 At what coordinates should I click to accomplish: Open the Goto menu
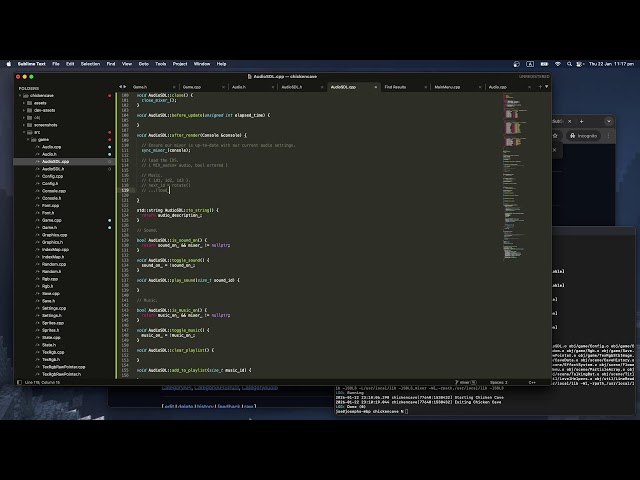(x=144, y=64)
